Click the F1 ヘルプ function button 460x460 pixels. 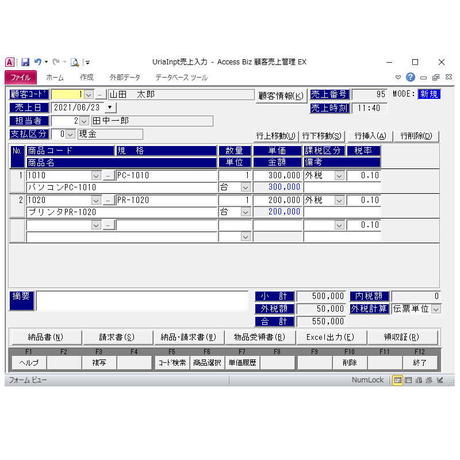coord(29,363)
